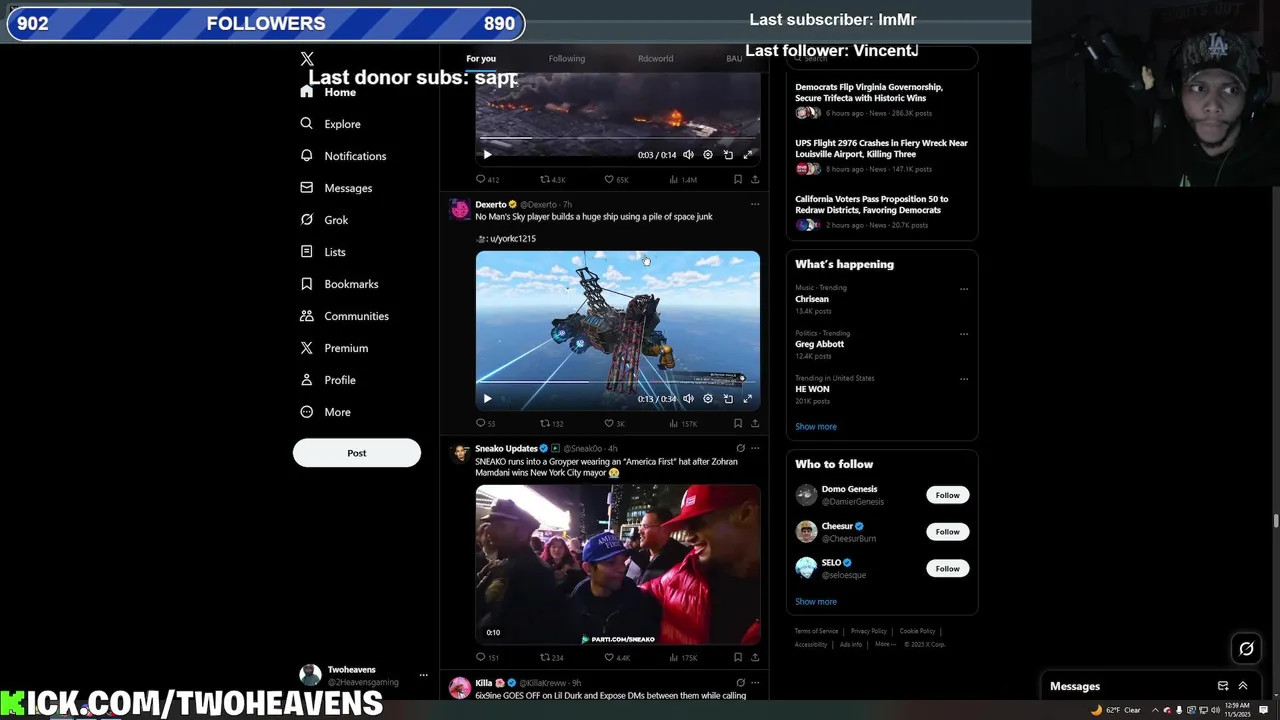
Task: Show hidden icons in the system tray
Action: pos(1155,710)
